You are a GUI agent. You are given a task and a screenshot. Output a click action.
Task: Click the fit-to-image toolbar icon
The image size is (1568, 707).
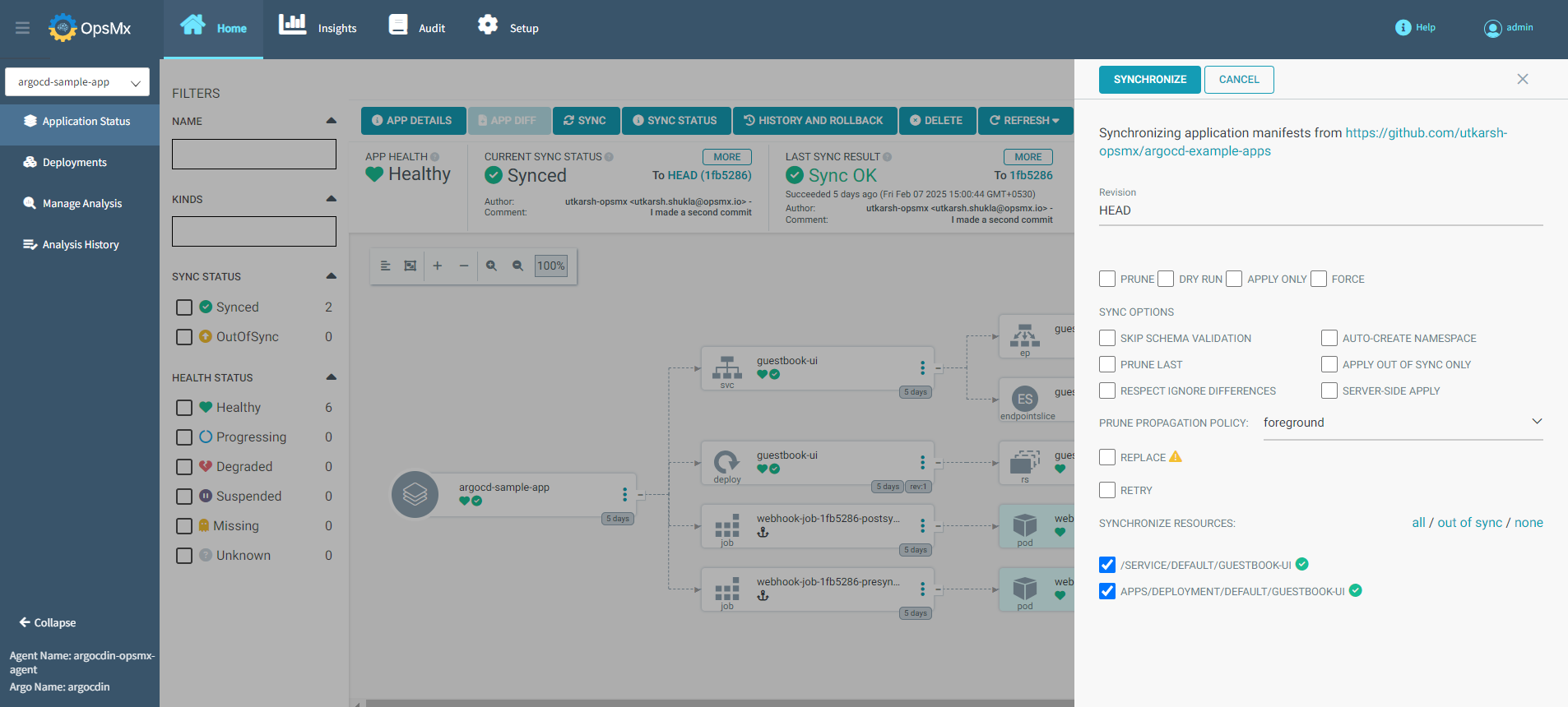coord(411,266)
